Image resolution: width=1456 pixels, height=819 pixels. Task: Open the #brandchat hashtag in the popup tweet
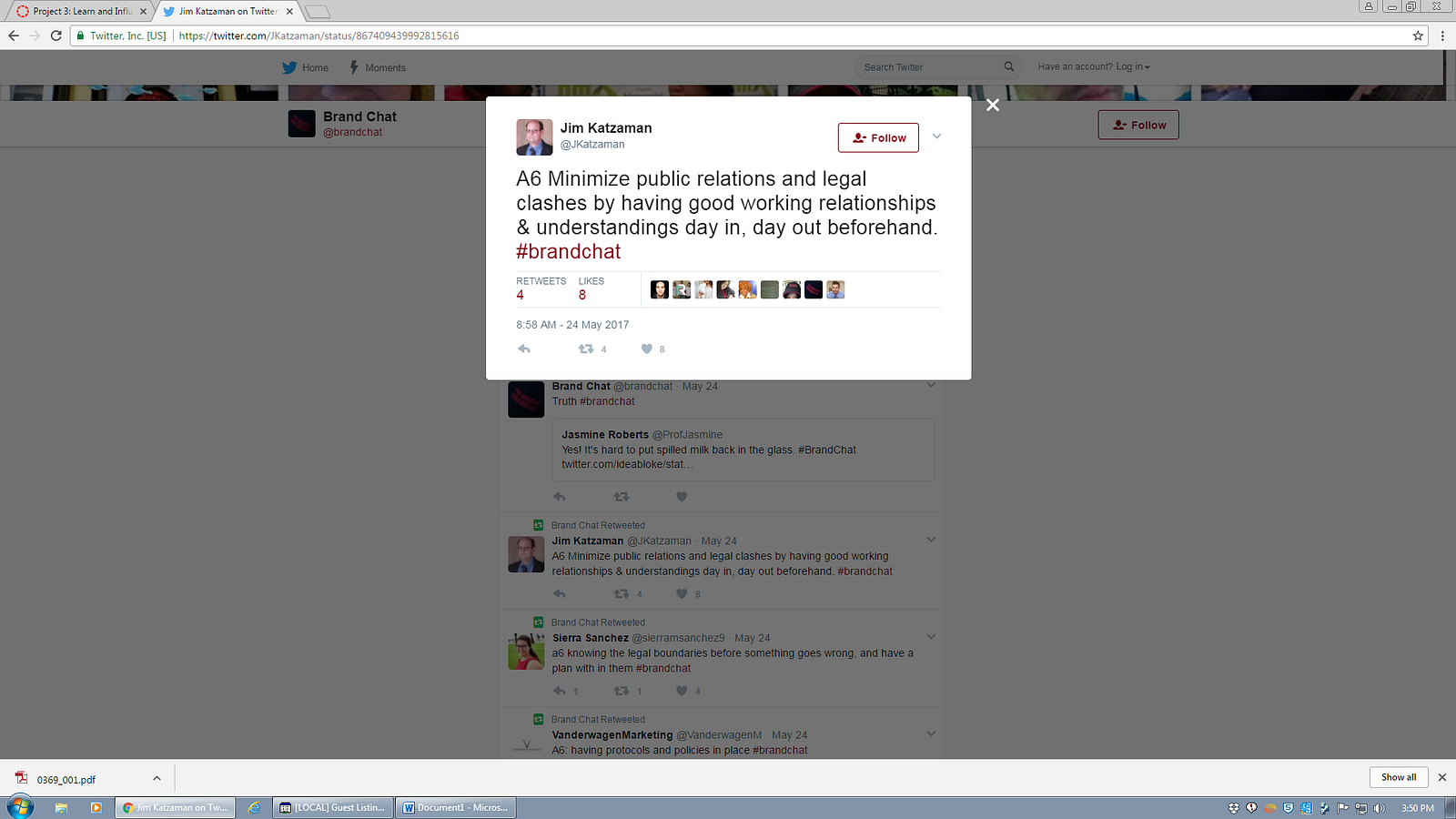click(569, 251)
